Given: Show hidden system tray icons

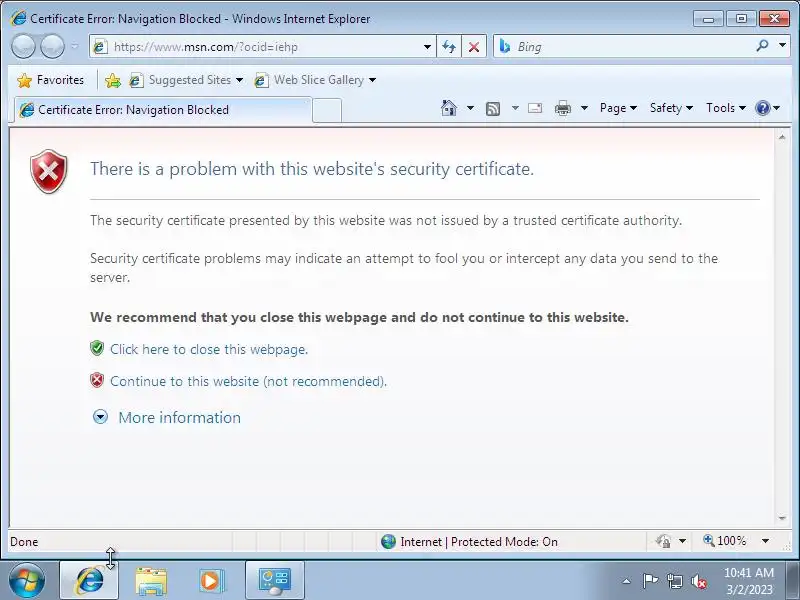Looking at the screenshot, I should click(627, 581).
